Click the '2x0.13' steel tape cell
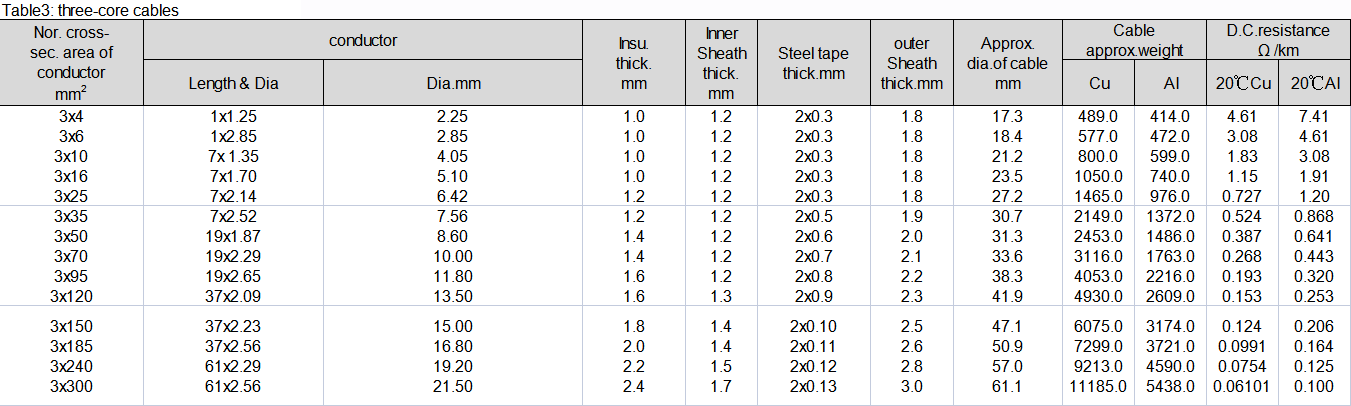 coord(812,387)
